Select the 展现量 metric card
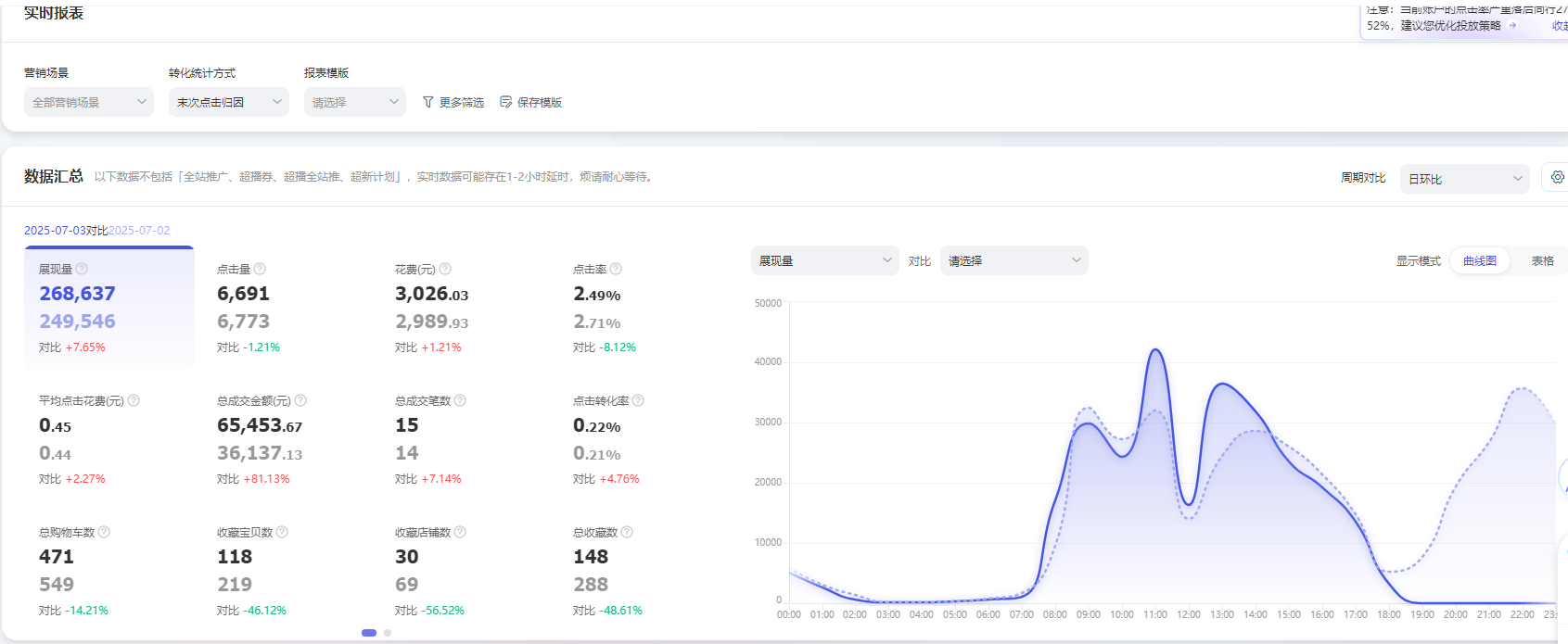Screen dimensions: 1568x644 coord(109,308)
